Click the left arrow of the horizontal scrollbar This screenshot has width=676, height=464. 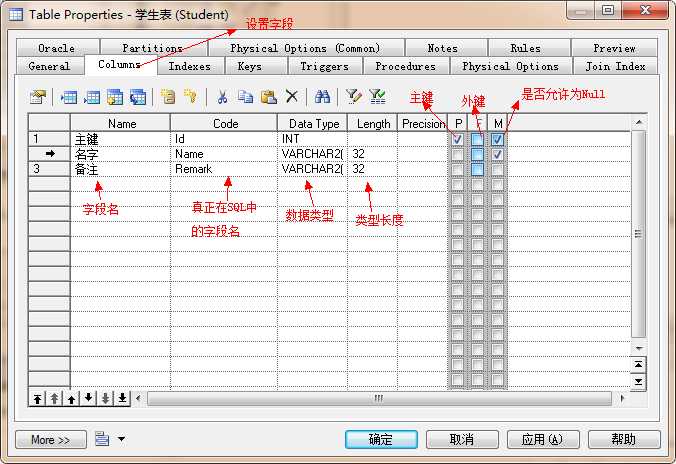click(138, 398)
